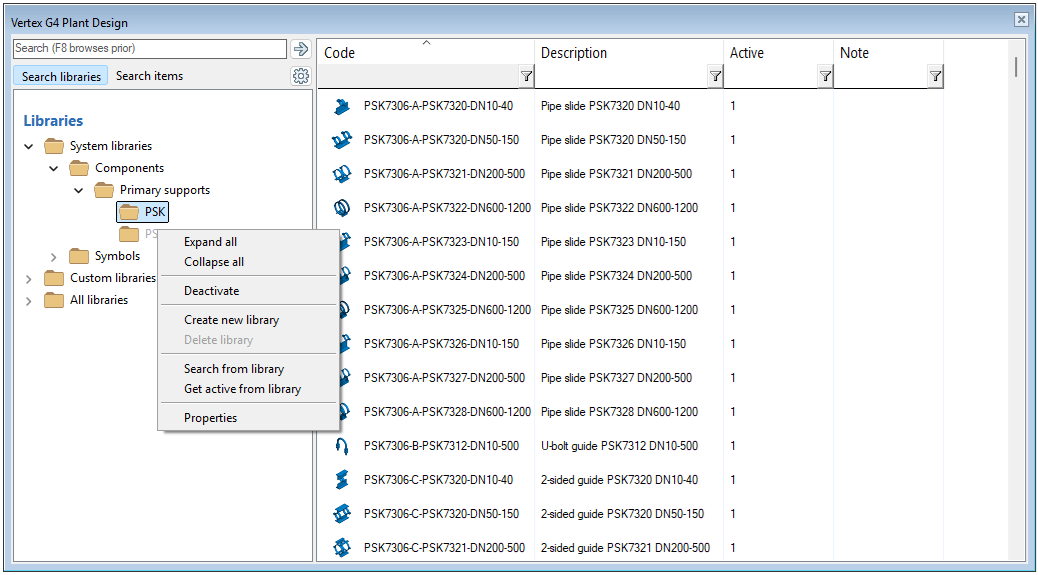Close the Vertex G4 Plant Design window
Screen dimensions: 1038x575
pyautogui.click(x=1021, y=19)
